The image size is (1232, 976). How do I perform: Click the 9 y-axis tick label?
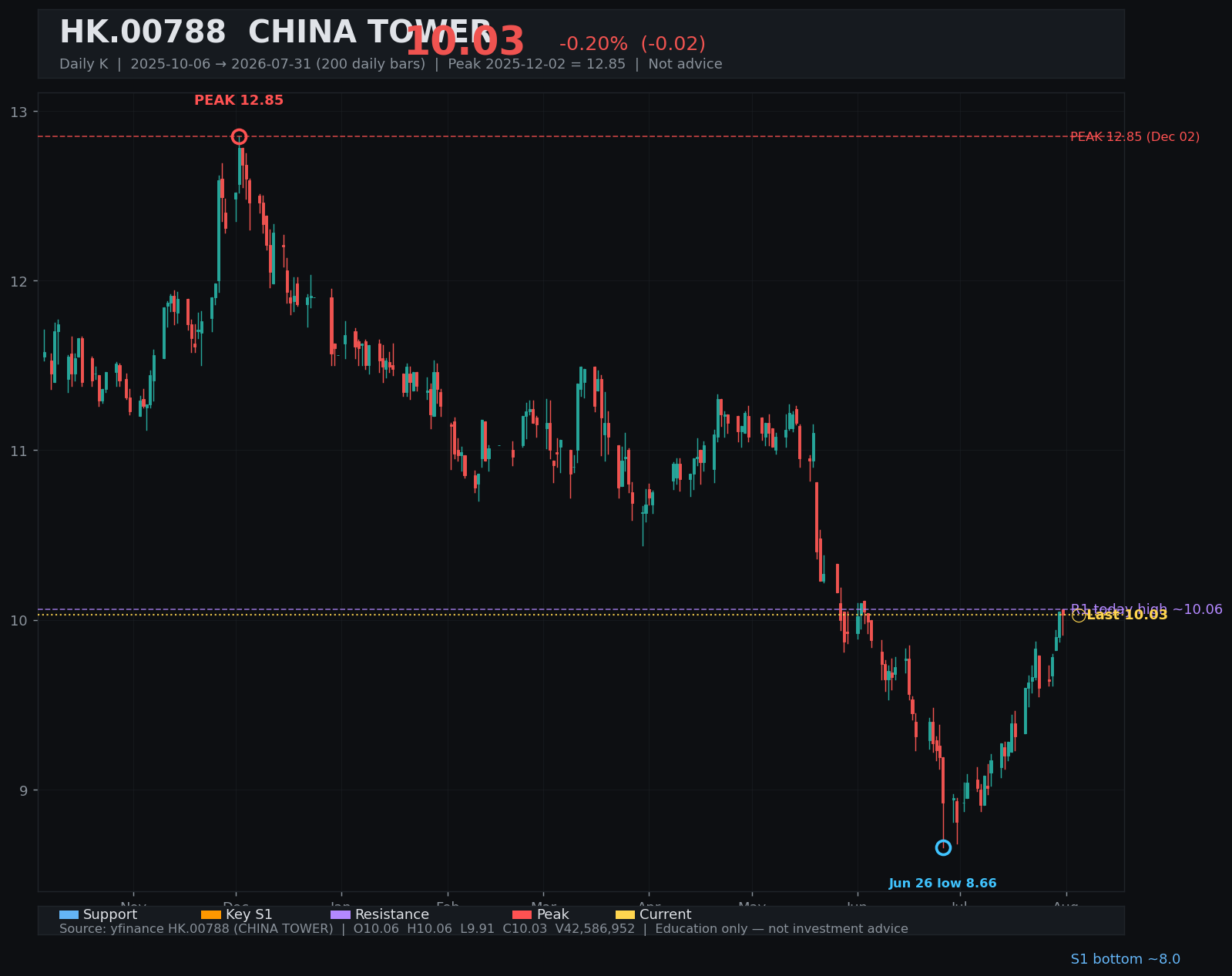23,790
